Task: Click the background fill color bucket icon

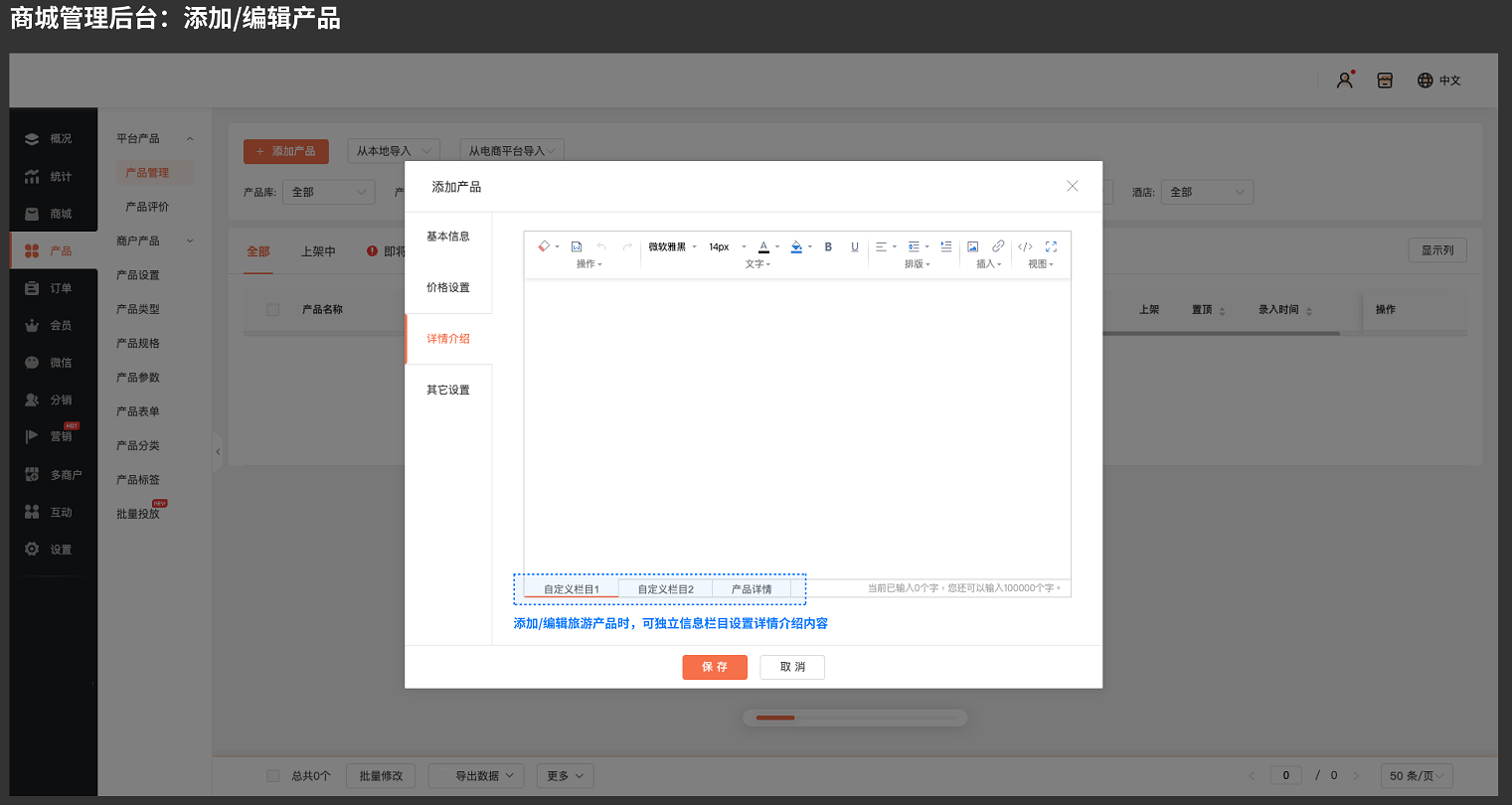Action: click(796, 246)
